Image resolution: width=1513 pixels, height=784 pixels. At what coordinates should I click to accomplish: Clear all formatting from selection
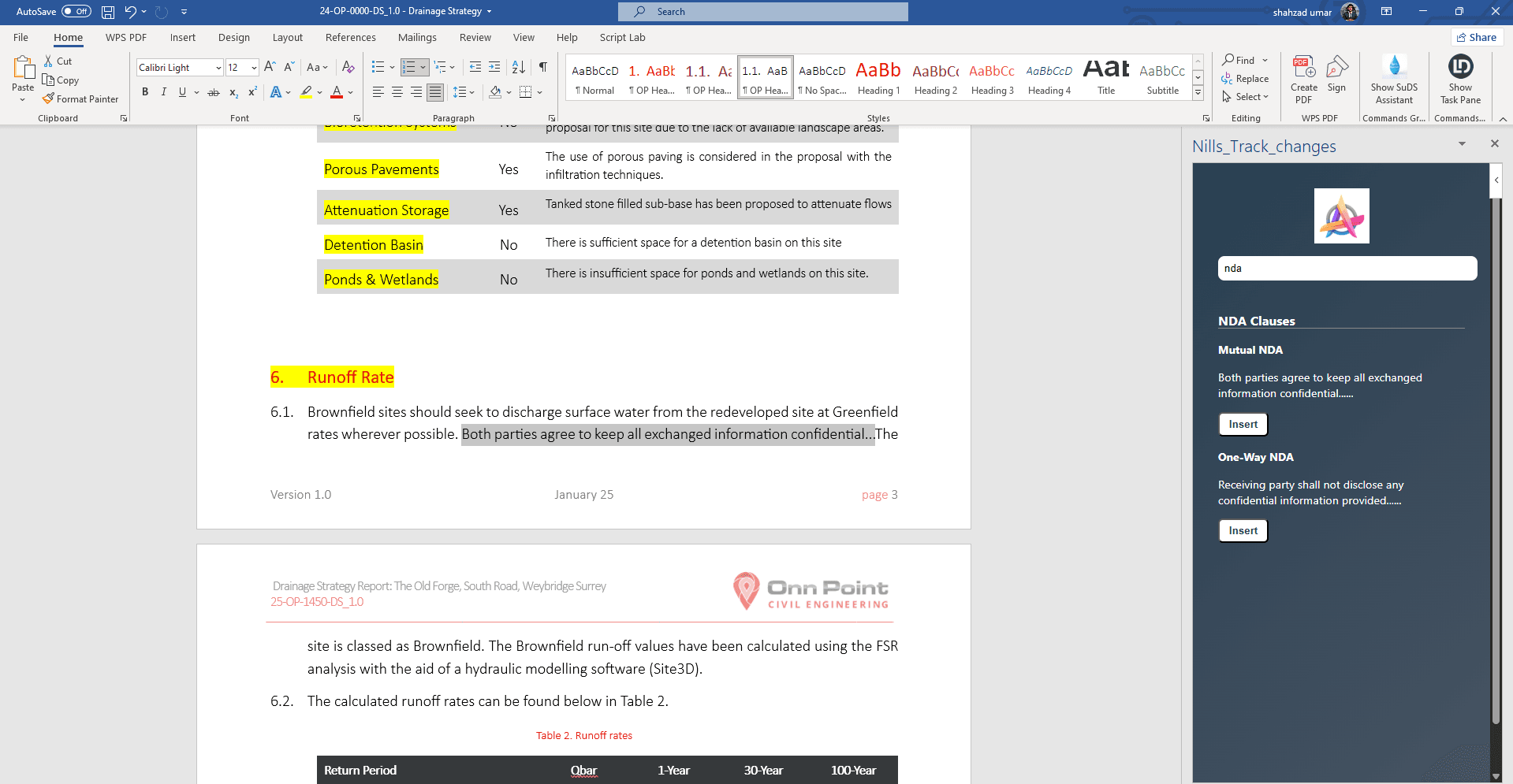click(x=348, y=68)
